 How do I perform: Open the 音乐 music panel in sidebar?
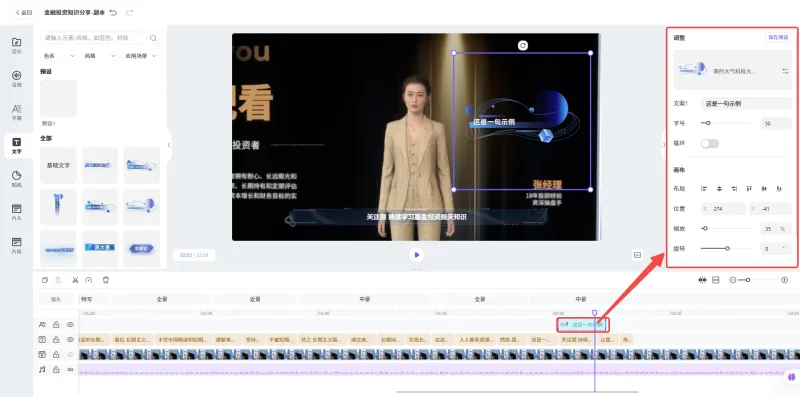(17, 45)
